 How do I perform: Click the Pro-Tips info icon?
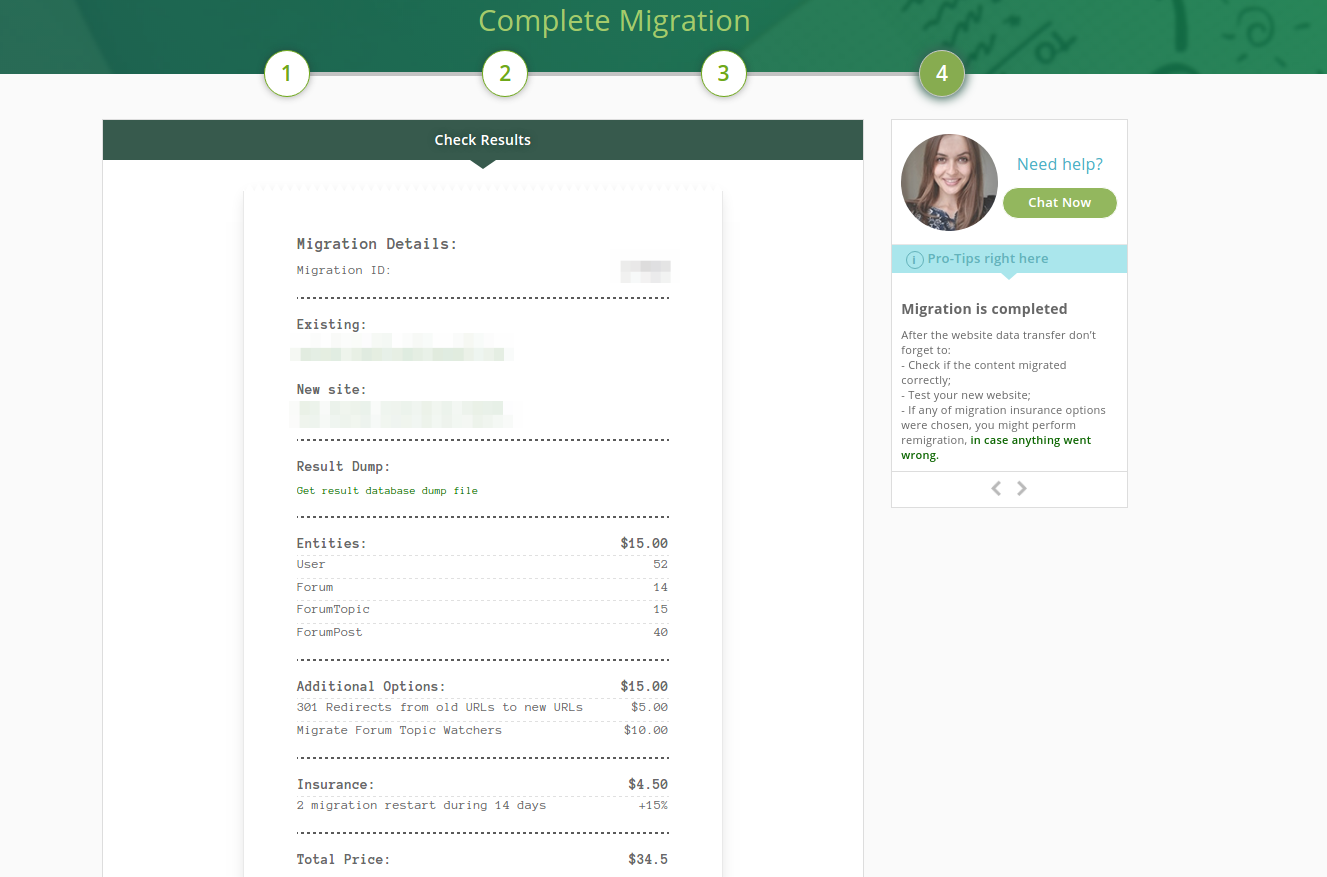coord(914,260)
